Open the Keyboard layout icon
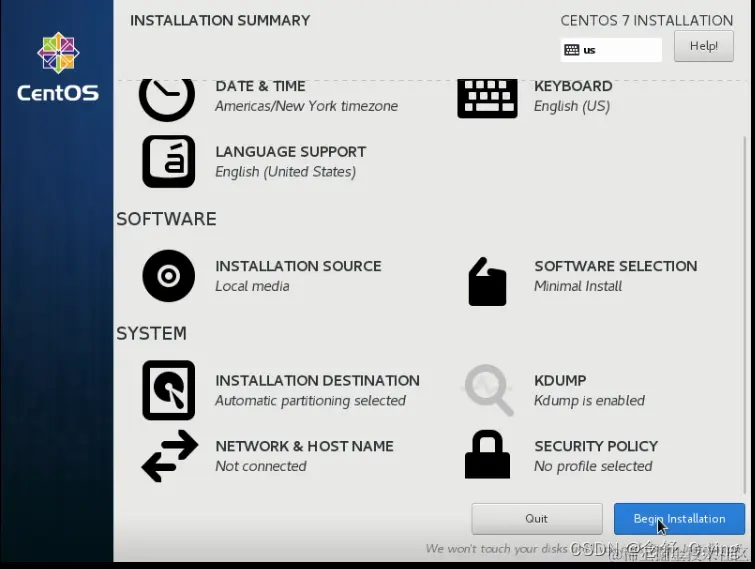 487,99
